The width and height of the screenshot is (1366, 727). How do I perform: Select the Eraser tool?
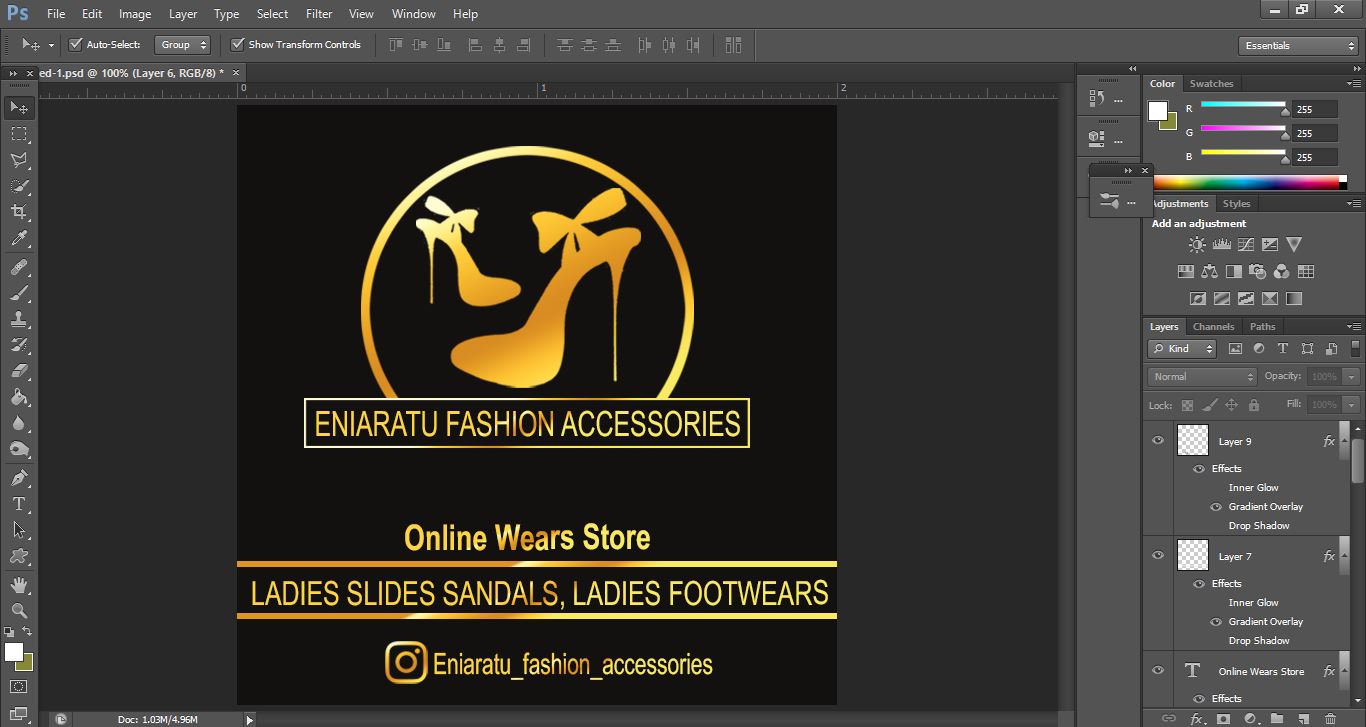click(x=19, y=371)
